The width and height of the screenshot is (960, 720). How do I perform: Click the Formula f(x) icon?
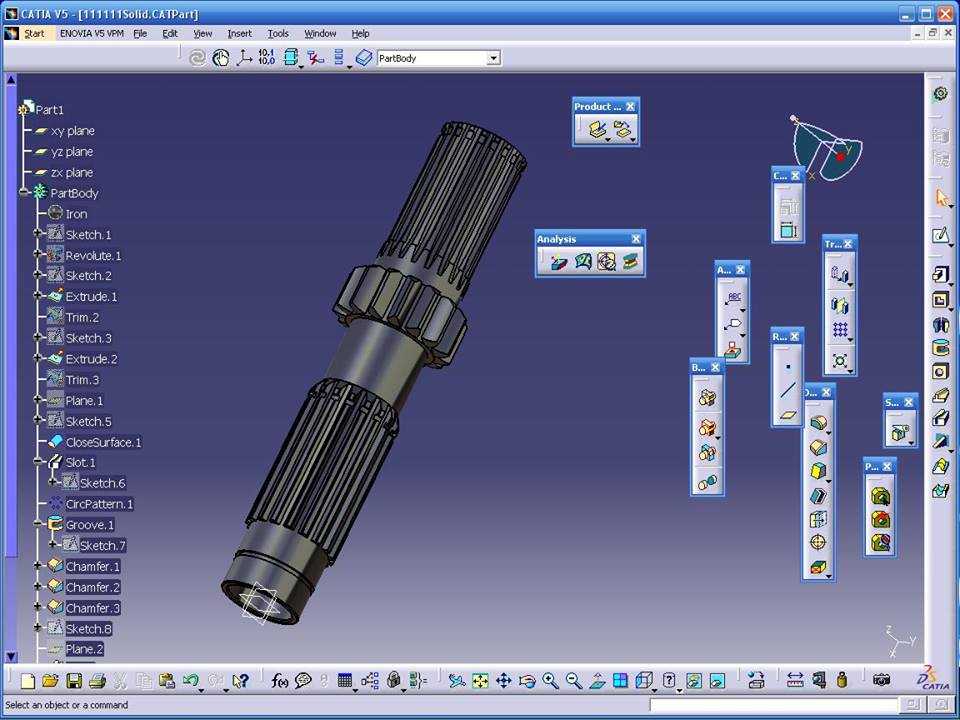pyautogui.click(x=279, y=680)
